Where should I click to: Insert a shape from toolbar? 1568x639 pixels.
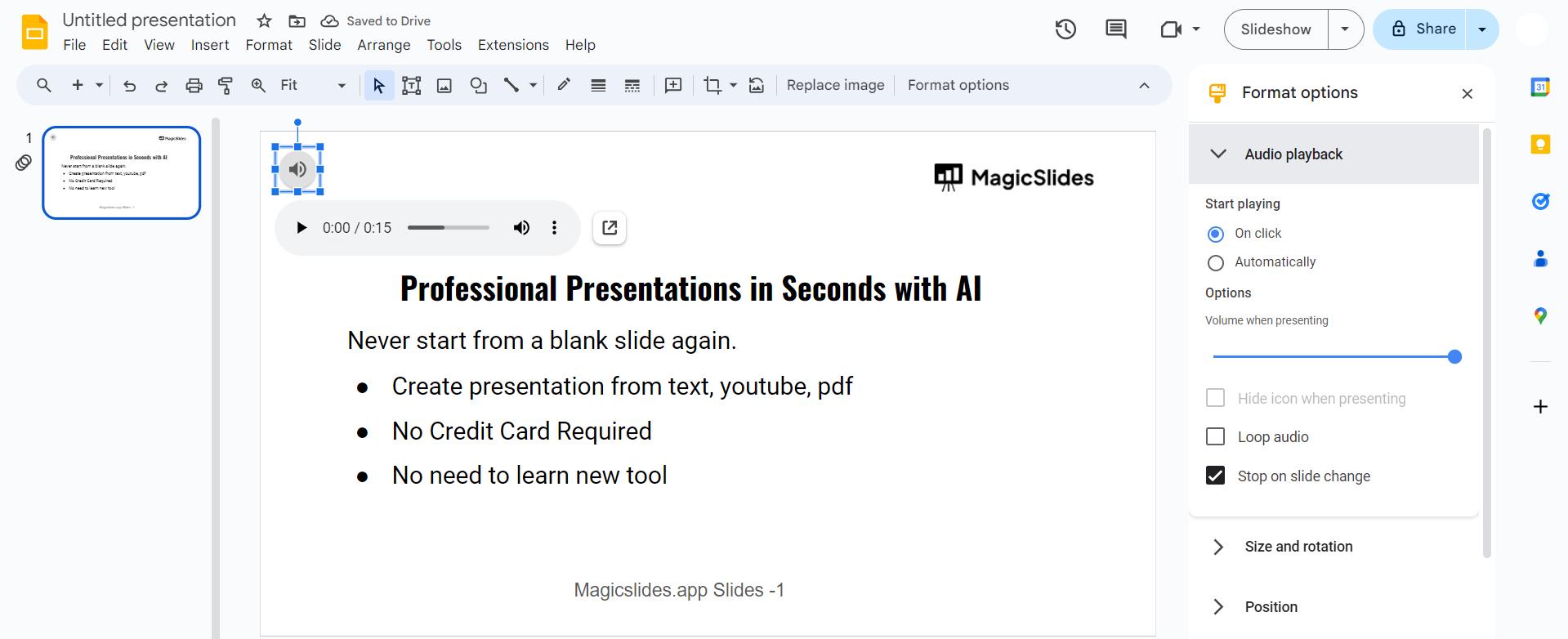point(479,85)
